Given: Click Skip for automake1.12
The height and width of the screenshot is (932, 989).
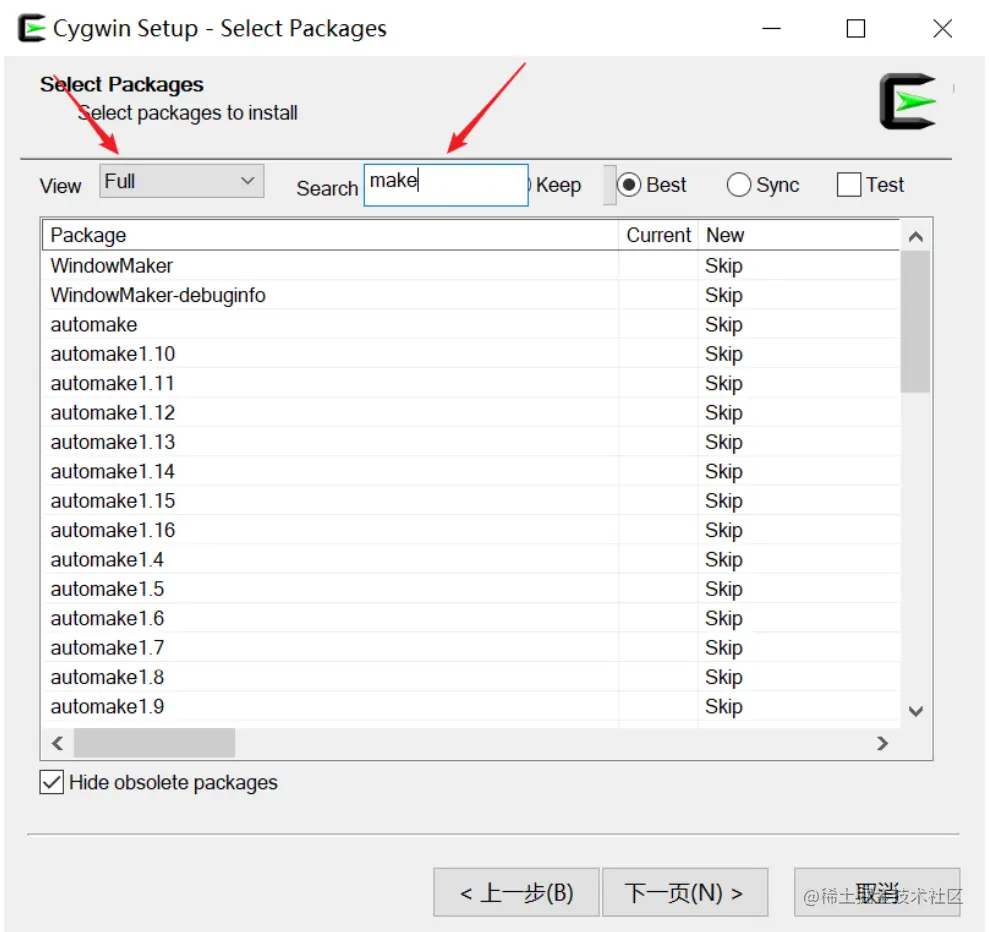Looking at the screenshot, I should tap(723, 413).
